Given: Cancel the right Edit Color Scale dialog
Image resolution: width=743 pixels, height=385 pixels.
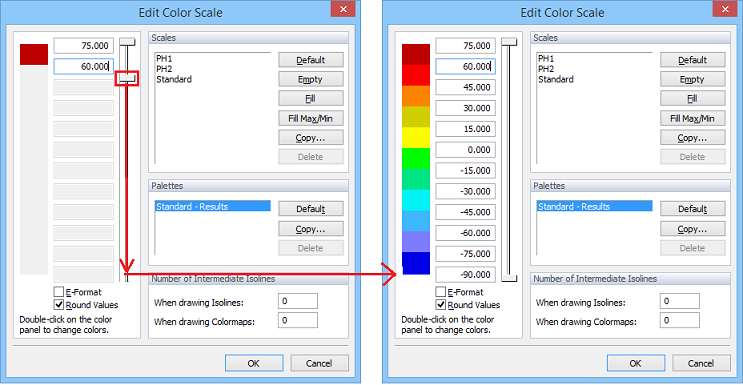Looking at the screenshot, I should pyautogui.click(x=701, y=363).
